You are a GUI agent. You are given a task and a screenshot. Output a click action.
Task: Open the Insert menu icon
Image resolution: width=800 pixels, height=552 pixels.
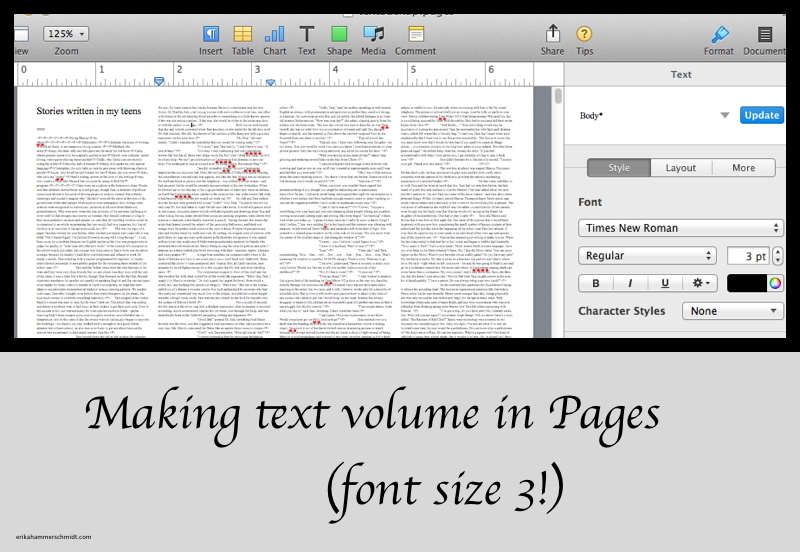tap(211, 35)
